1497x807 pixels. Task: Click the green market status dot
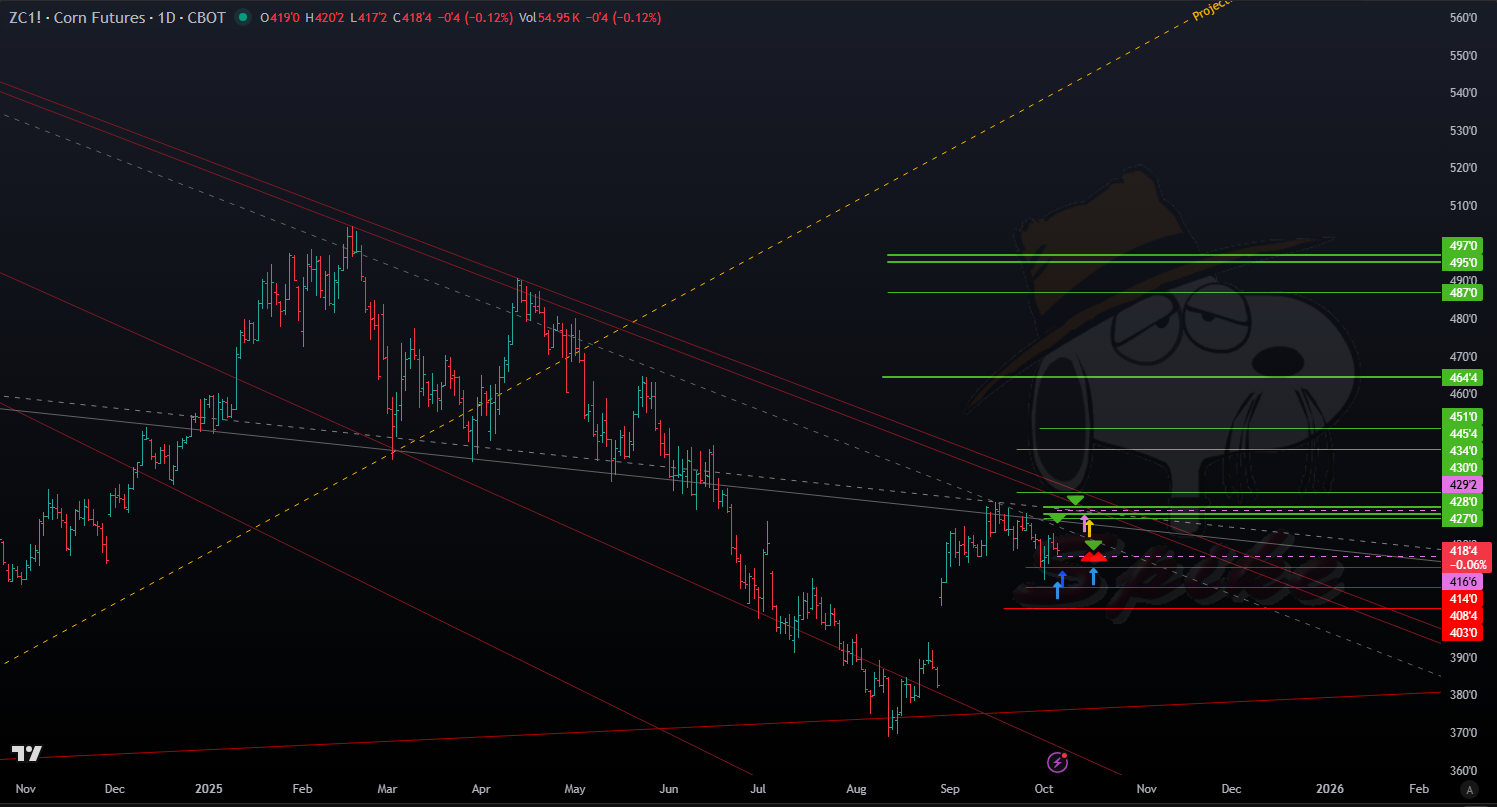(243, 18)
